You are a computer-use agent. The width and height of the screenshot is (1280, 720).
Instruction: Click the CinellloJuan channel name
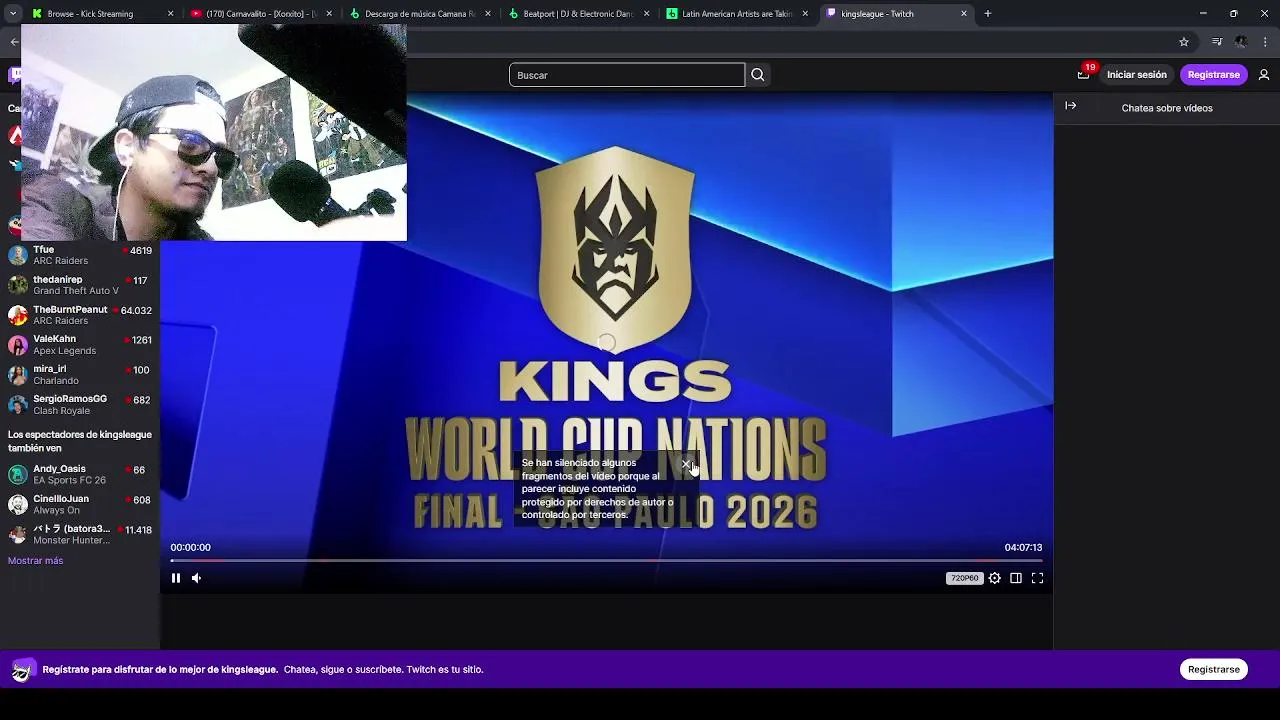click(61, 499)
